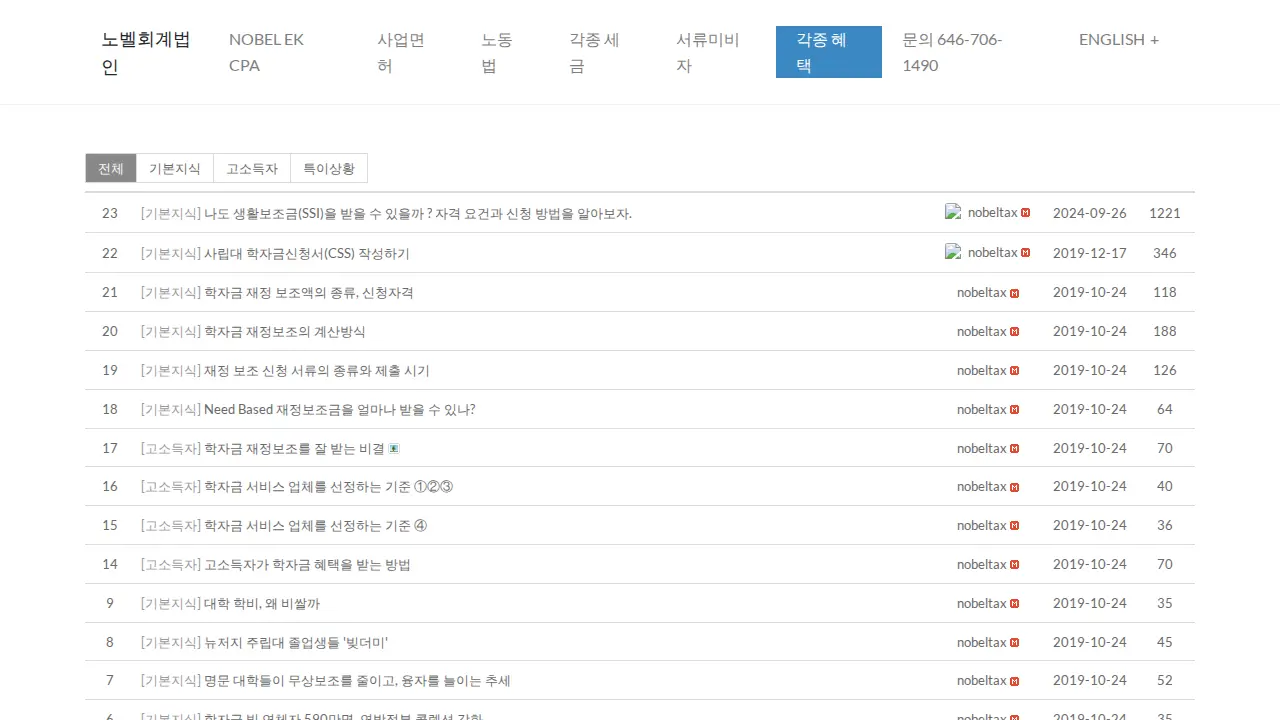
Task: Open the 각종 세금 menu
Action: click(x=602, y=52)
